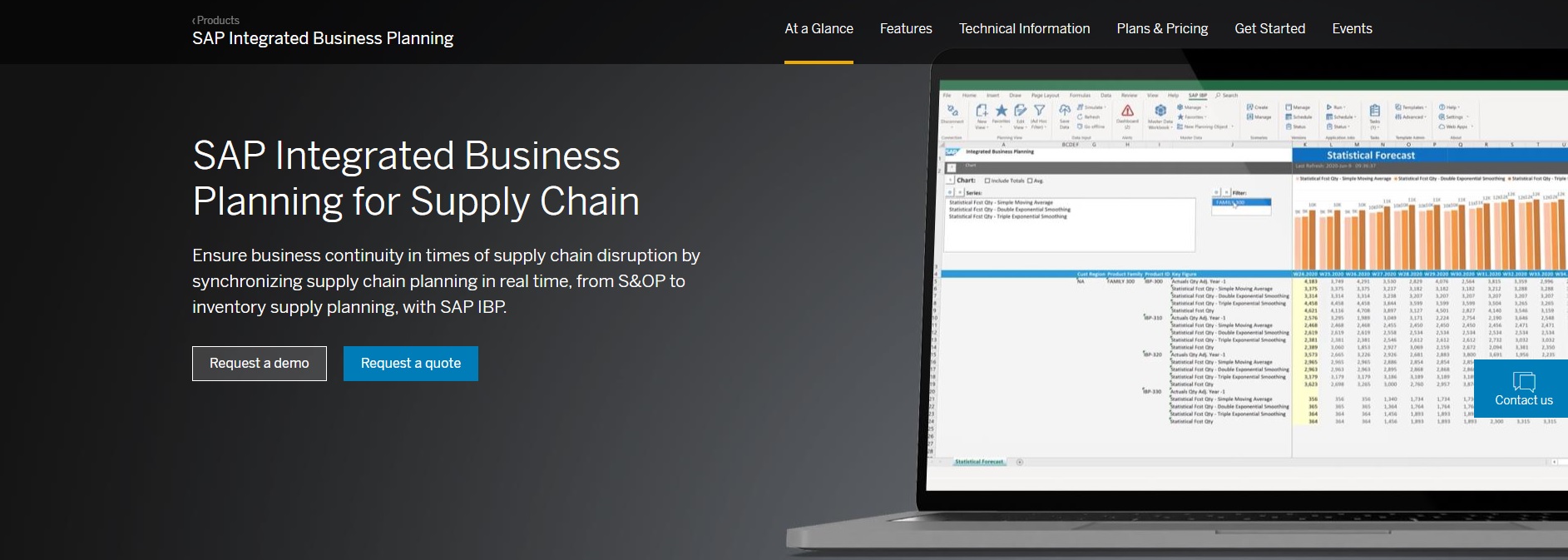Select the Formulas ribbon tab
1568x560 pixels.
(x=1080, y=96)
